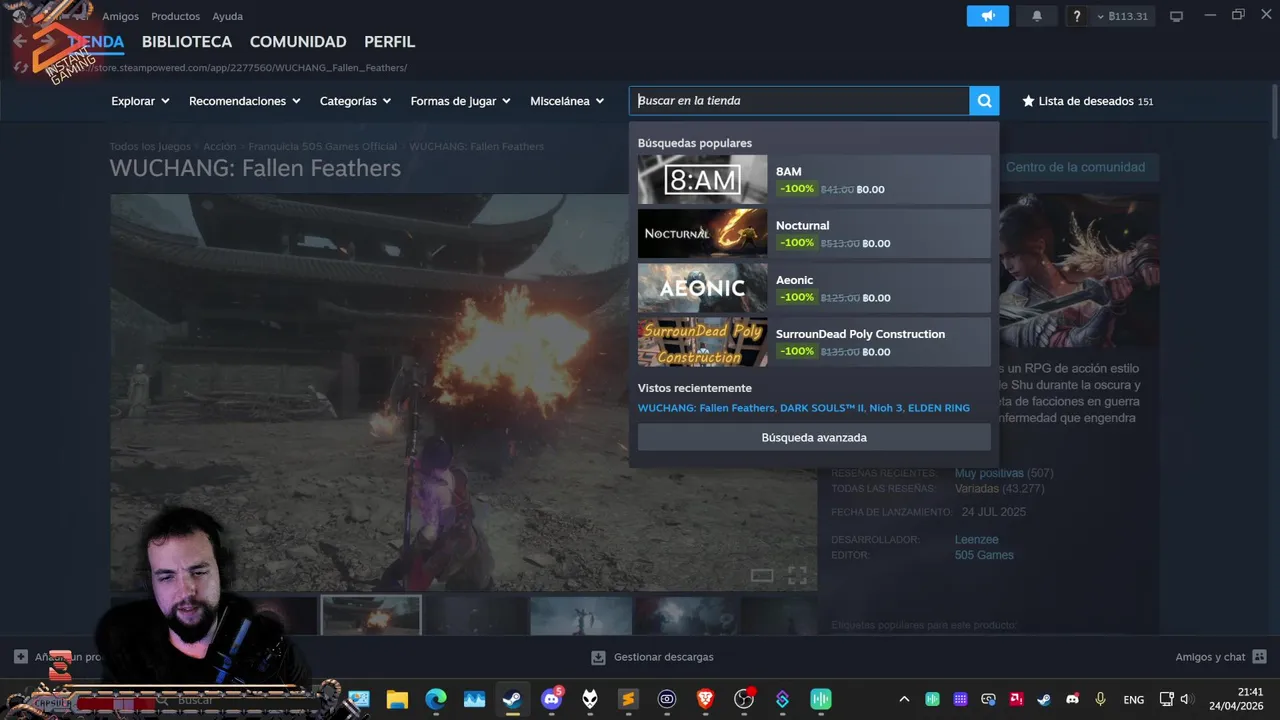
Task: Change the ENG input language indicator
Action: tap(1134, 699)
